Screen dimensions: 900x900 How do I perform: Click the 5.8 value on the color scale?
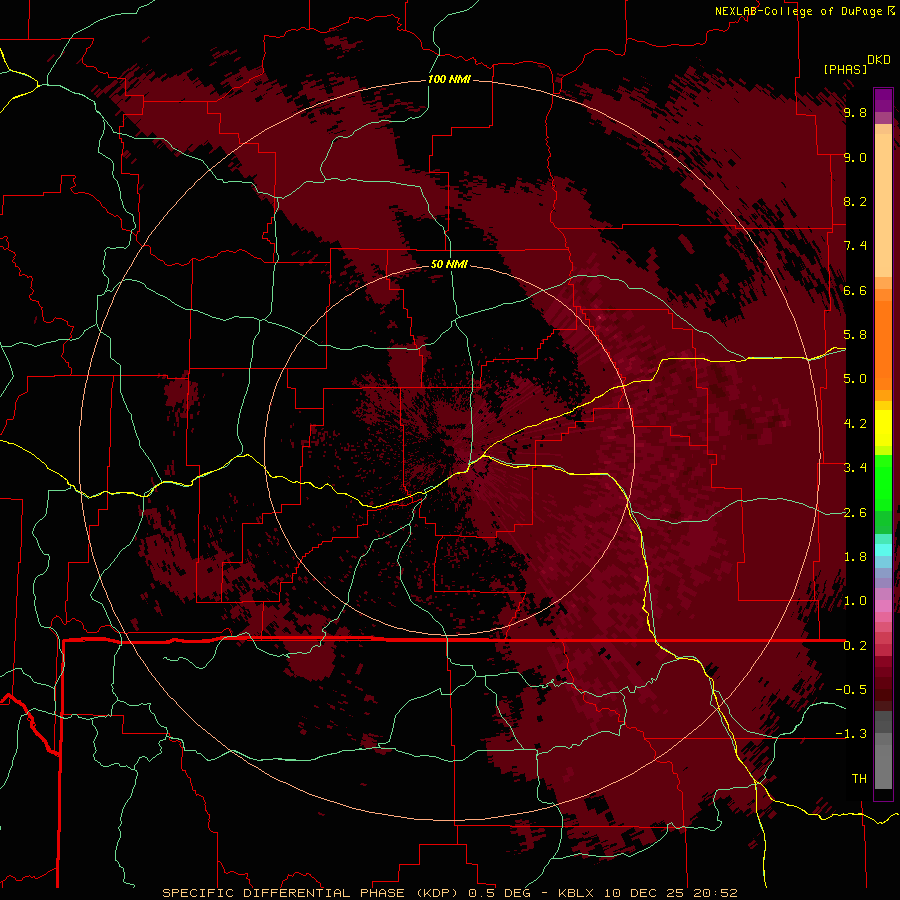coord(855,335)
